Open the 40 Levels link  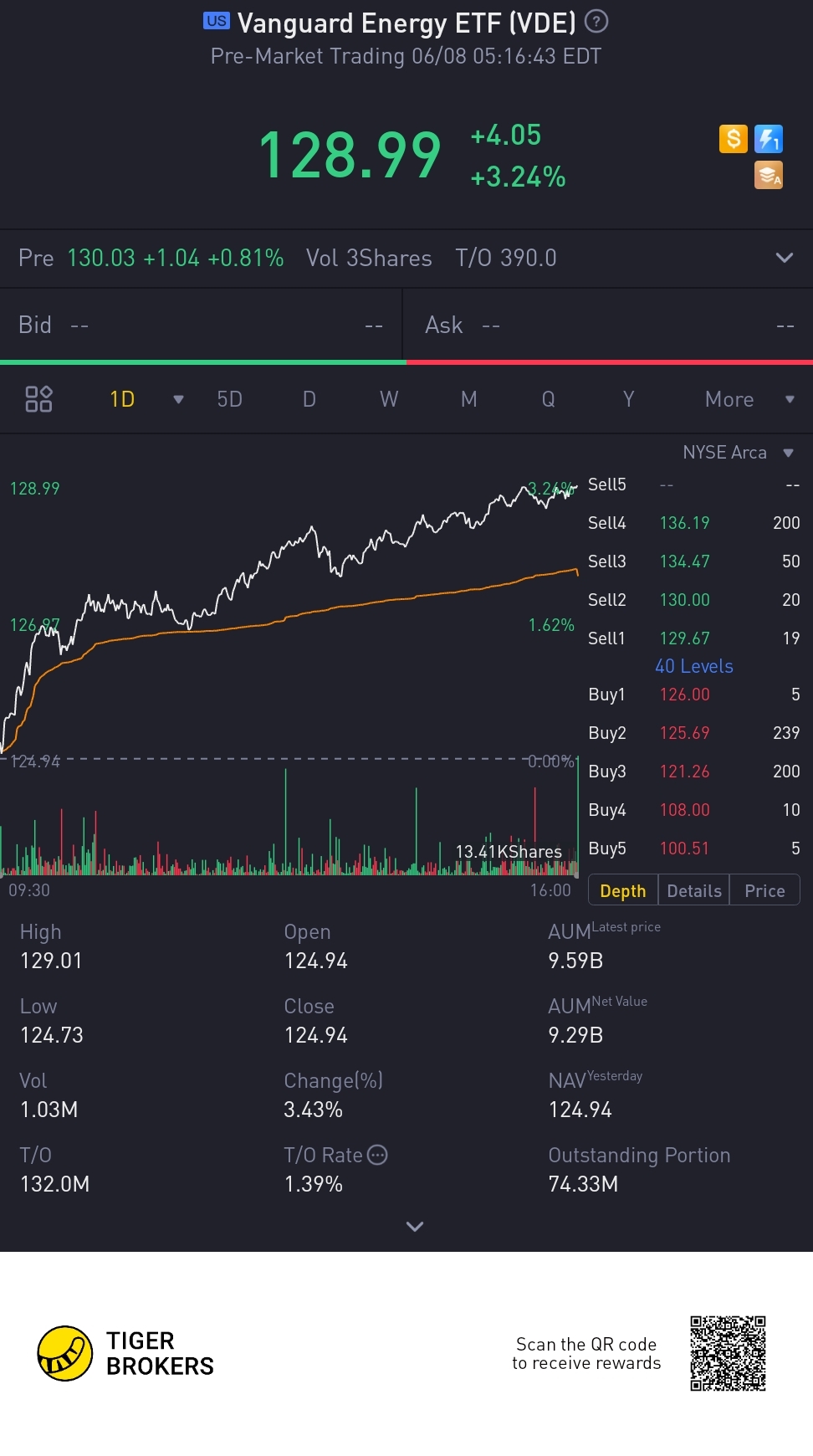[x=694, y=666]
